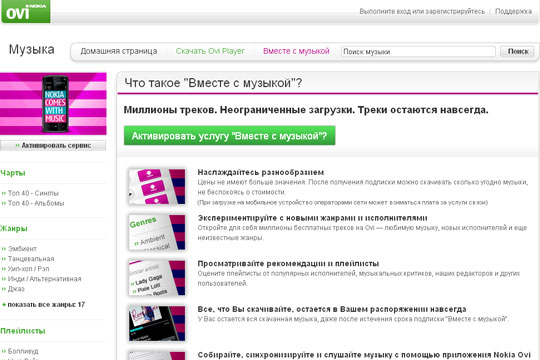This screenshot has width=540, height=360.
Task: Open the Скачать Ovi Player tab
Action: (210, 51)
